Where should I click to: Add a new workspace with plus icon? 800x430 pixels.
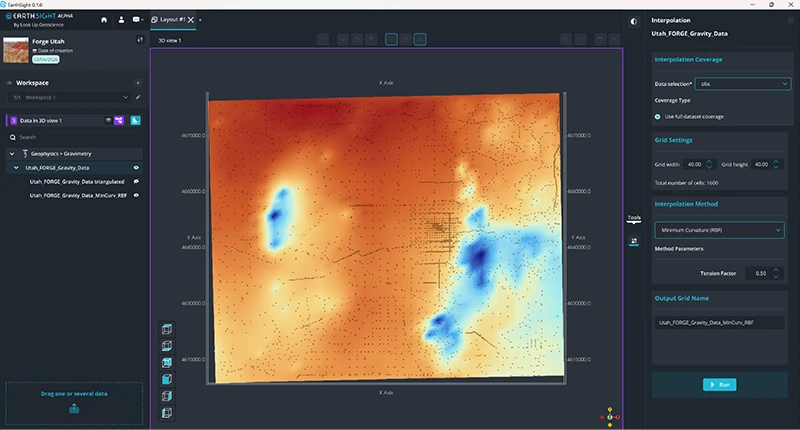pos(138,83)
